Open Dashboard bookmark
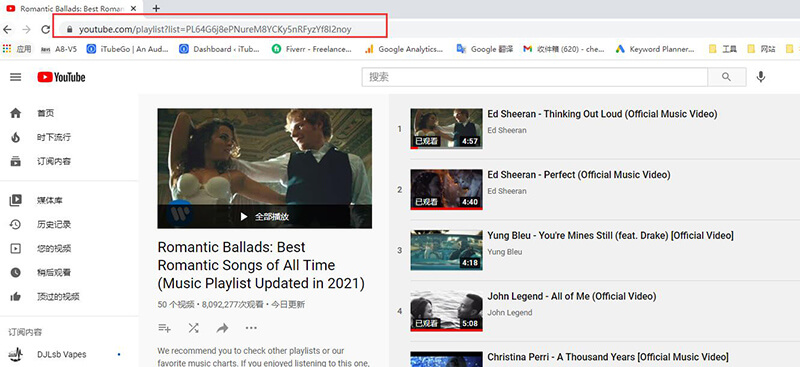The width and height of the screenshot is (800, 367). point(219,49)
